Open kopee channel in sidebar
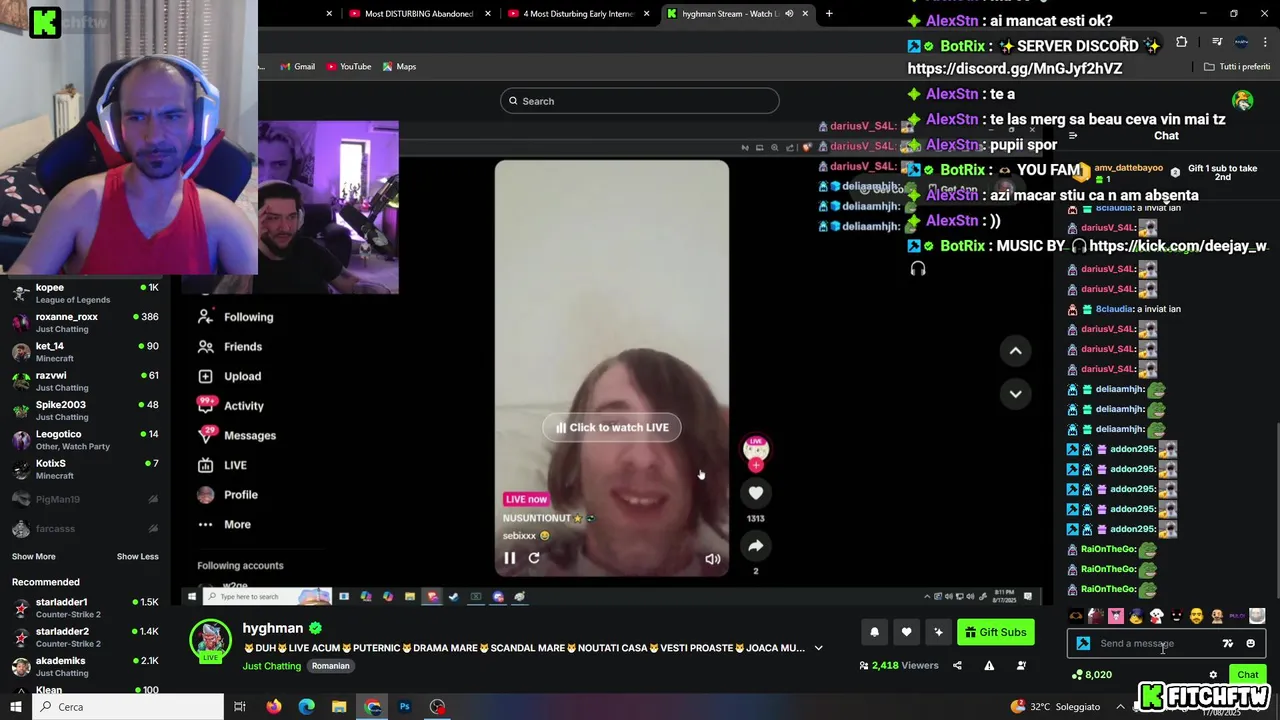This screenshot has width=1280, height=720. 85,294
